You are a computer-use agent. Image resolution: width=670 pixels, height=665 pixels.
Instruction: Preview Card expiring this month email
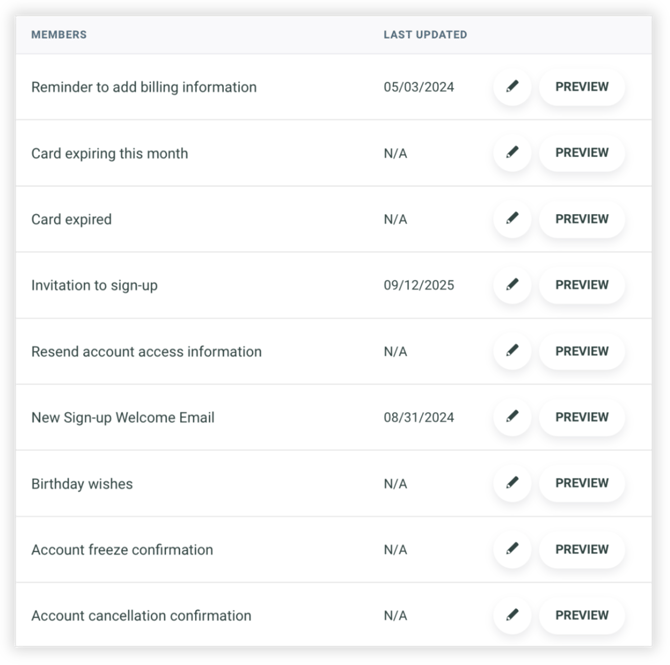pos(582,153)
